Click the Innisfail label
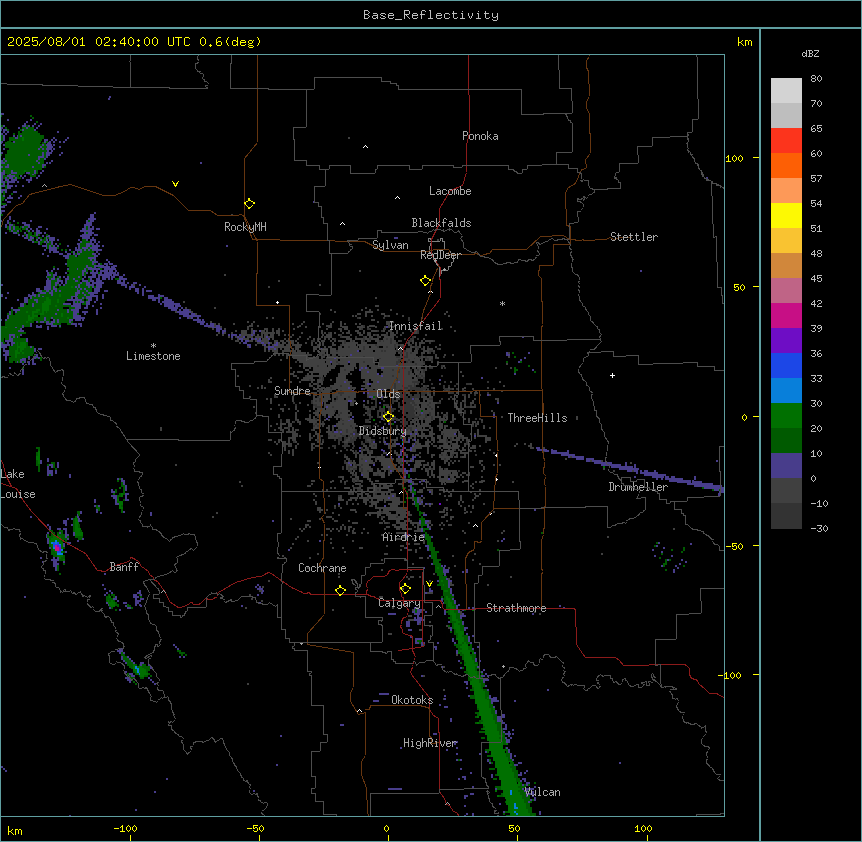The image size is (862, 842). click(416, 326)
